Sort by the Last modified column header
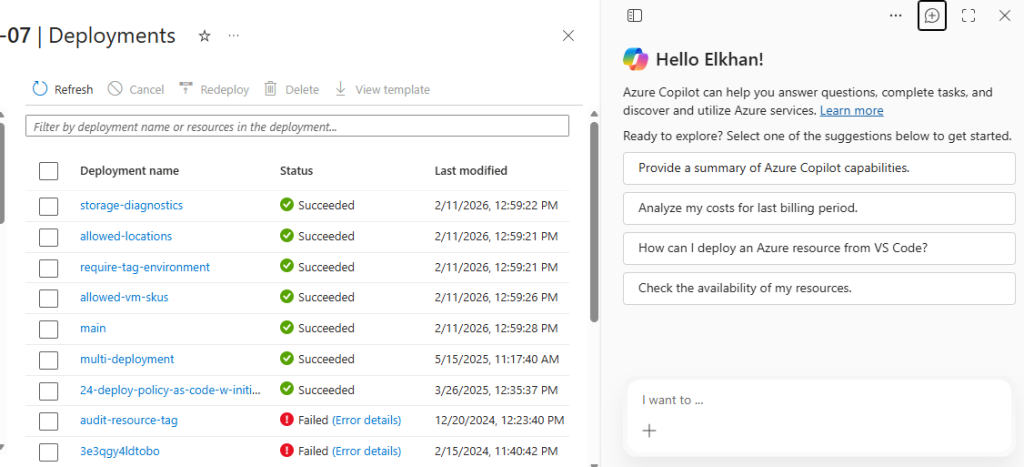 [470, 171]
